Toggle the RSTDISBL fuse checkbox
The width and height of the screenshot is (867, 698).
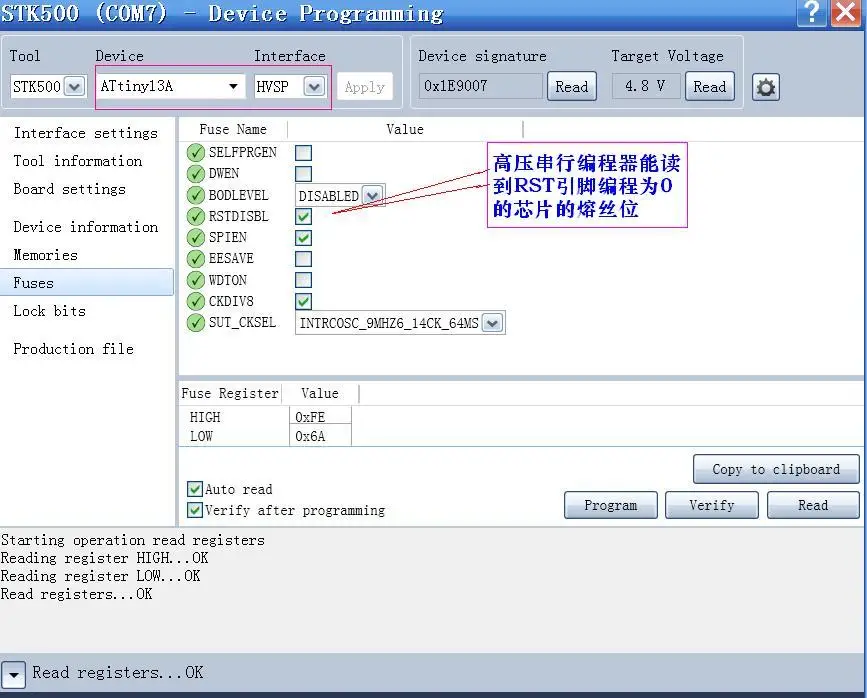(304, 216)
